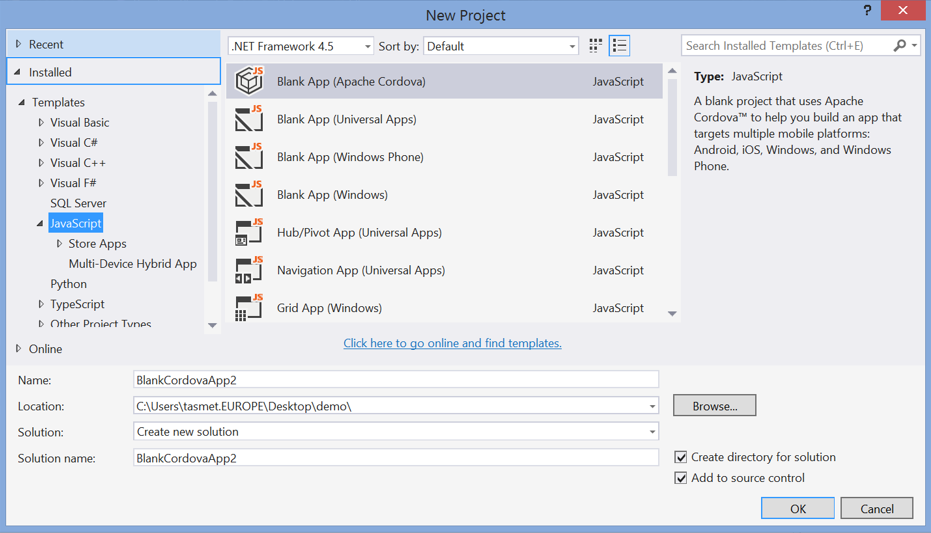Screen dimensions: 931x533
Task: Select SQL Server in templates tree
Action: click(78, 203)
